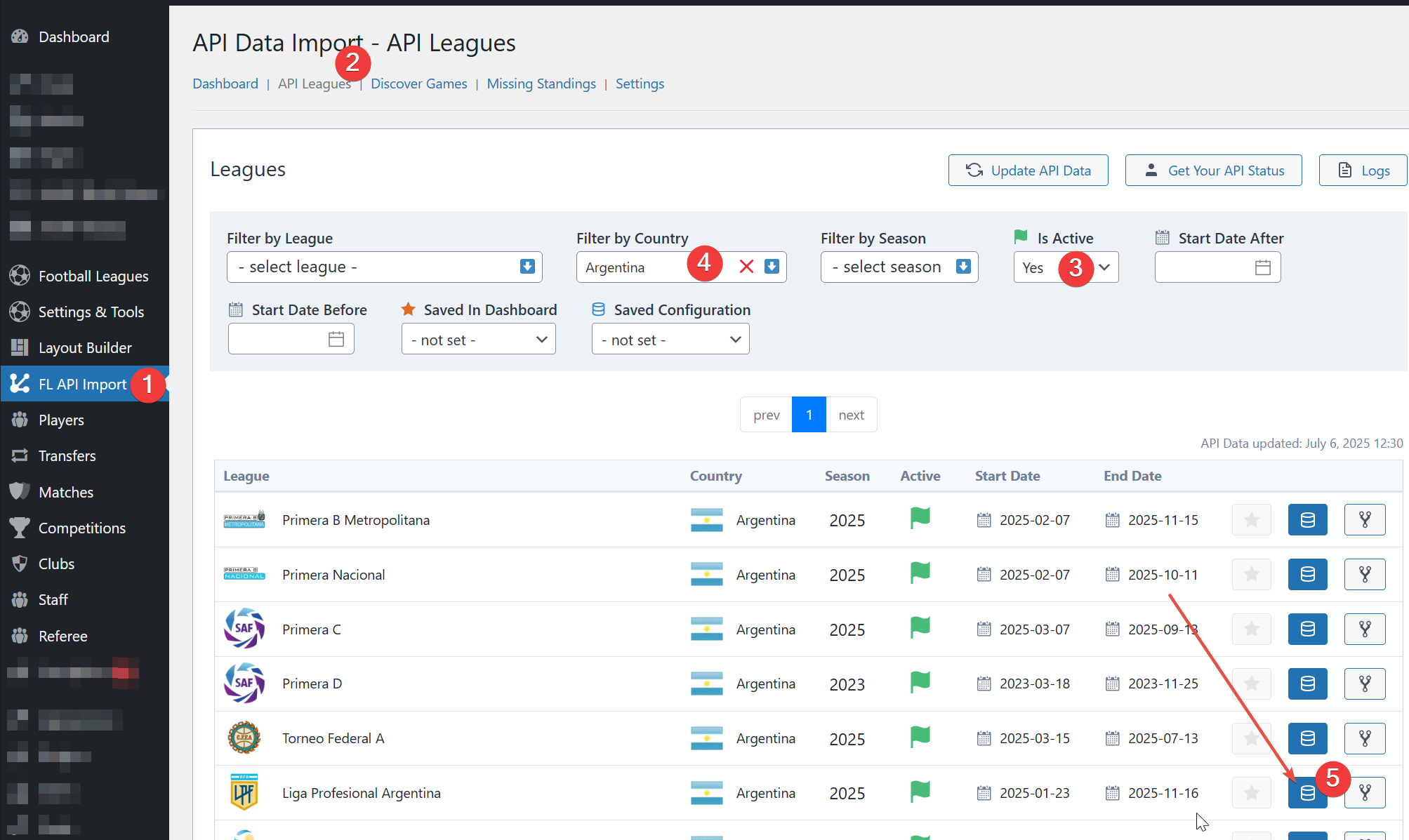
Task: Open Football Leagues menu
Action: [84, 276]
